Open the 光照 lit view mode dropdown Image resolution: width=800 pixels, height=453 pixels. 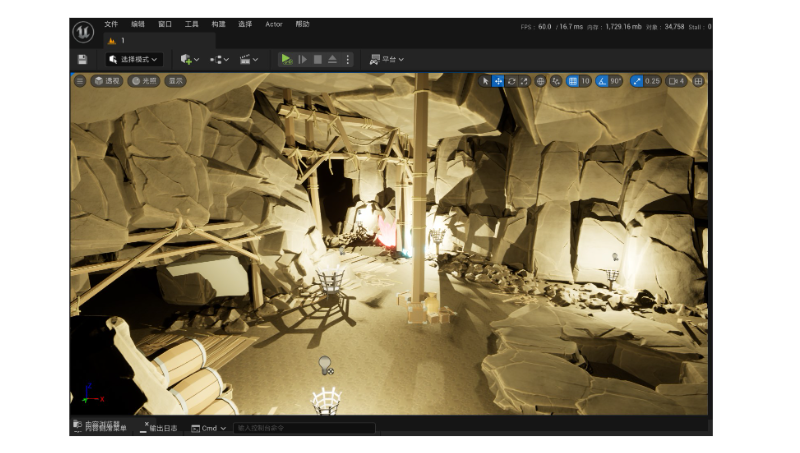(143, 81)
